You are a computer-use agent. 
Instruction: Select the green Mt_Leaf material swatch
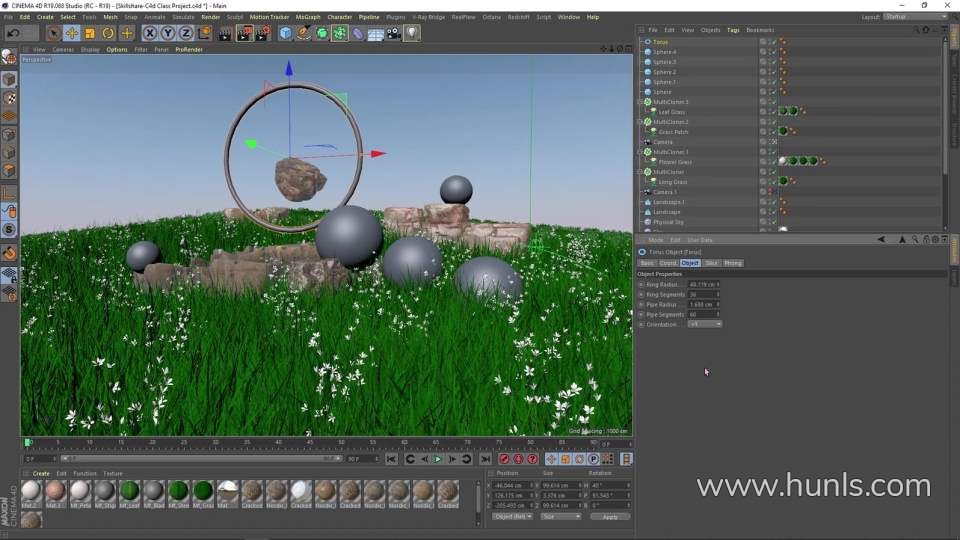click(x=129, y=491)
